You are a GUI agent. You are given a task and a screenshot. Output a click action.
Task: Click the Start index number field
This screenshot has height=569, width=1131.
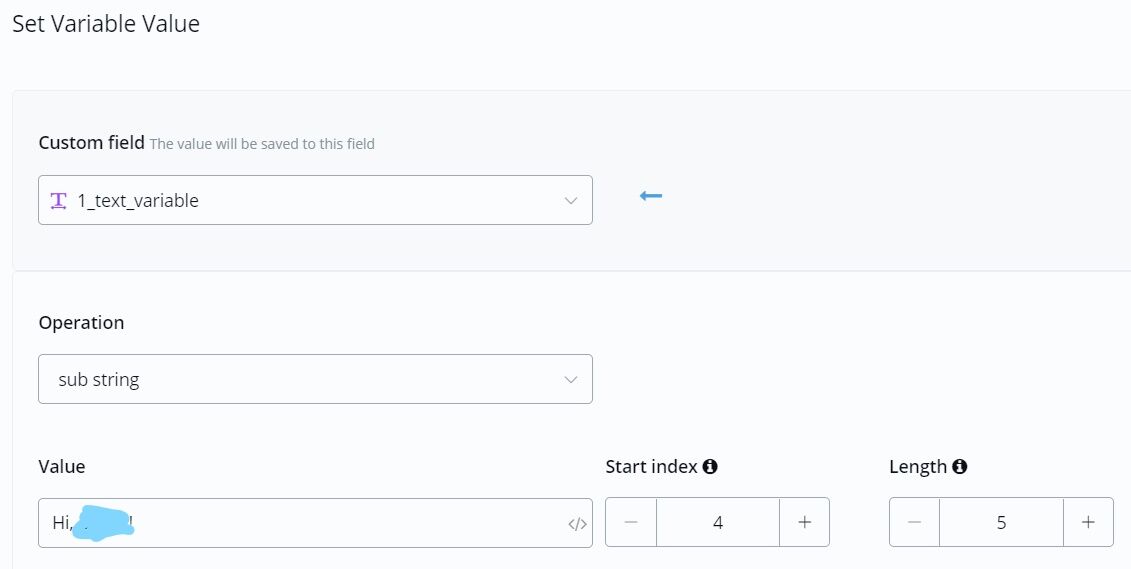tap(718, 522)
